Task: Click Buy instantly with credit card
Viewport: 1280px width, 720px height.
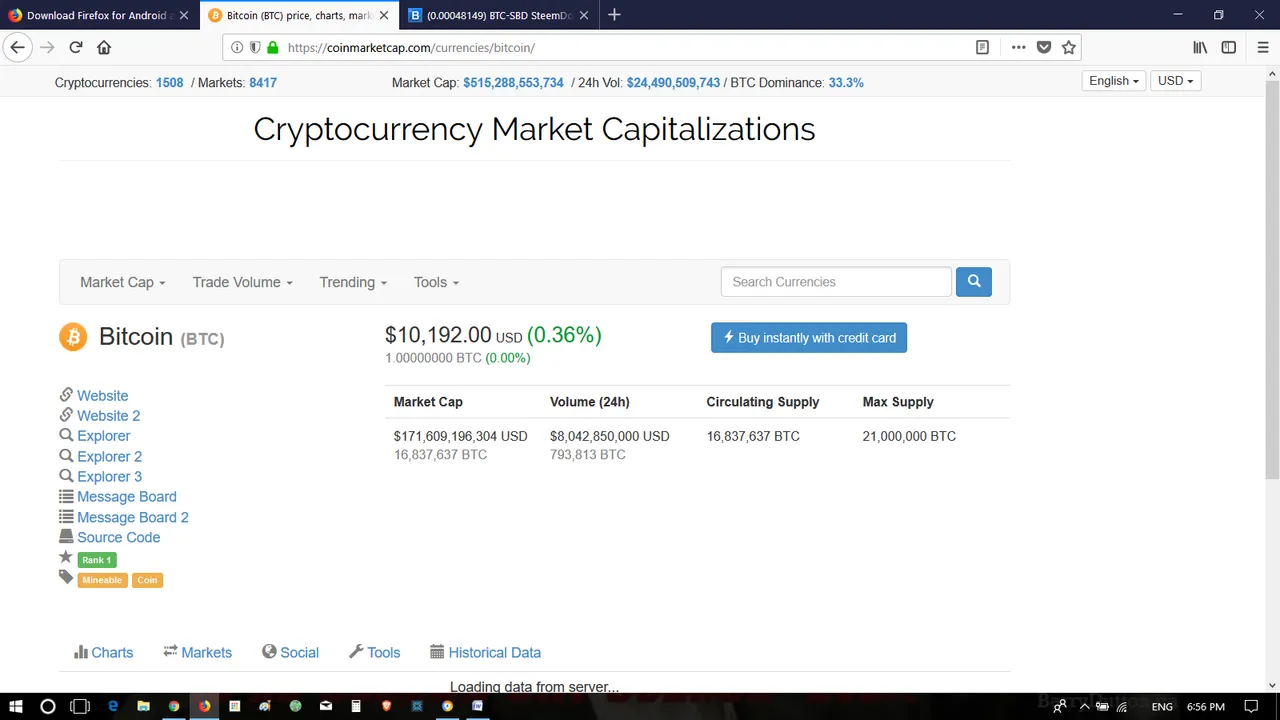Action: tap(809, 338)
